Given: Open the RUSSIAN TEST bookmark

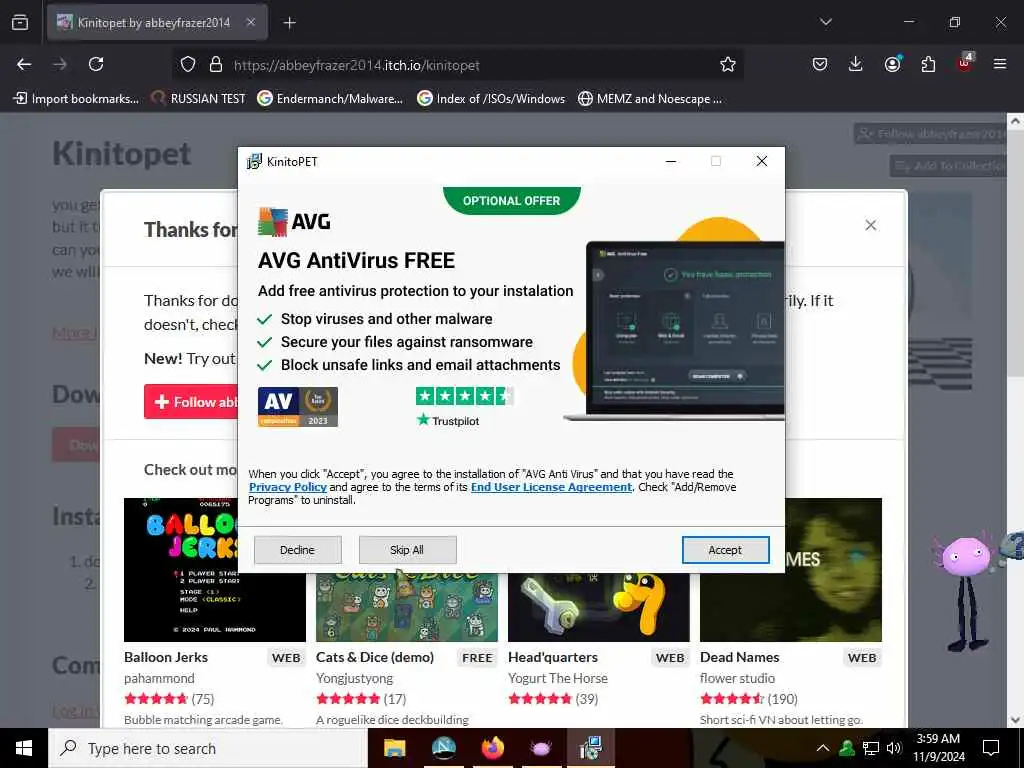Looking at the screenshot, I should click(x=198, y=99).
